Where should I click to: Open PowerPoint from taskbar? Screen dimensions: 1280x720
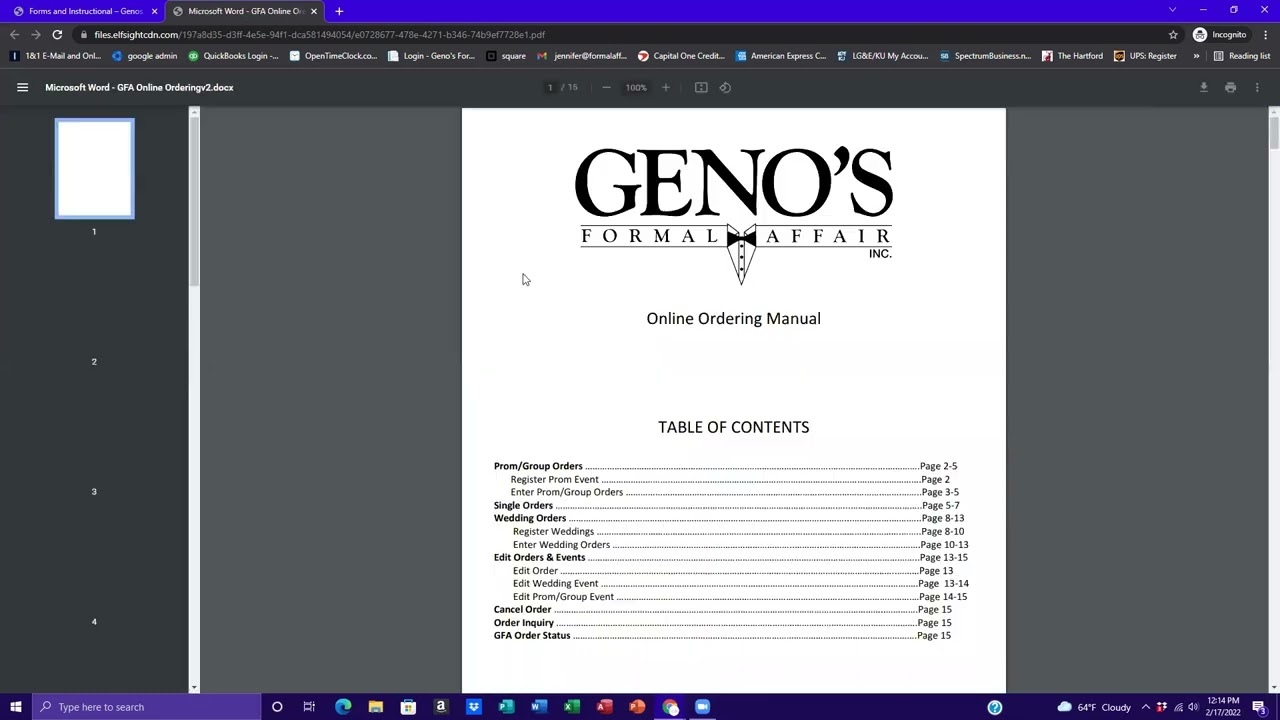pos(636,707)
